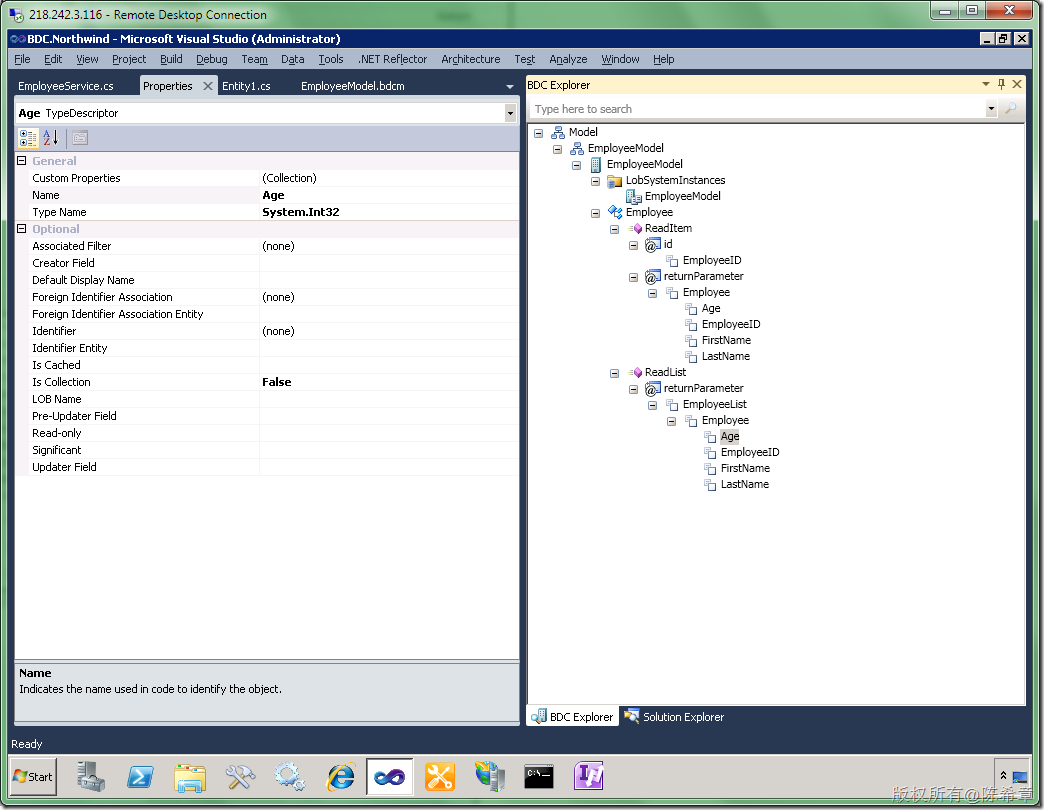Switch to Solution Explorer tab

[674, 717]
